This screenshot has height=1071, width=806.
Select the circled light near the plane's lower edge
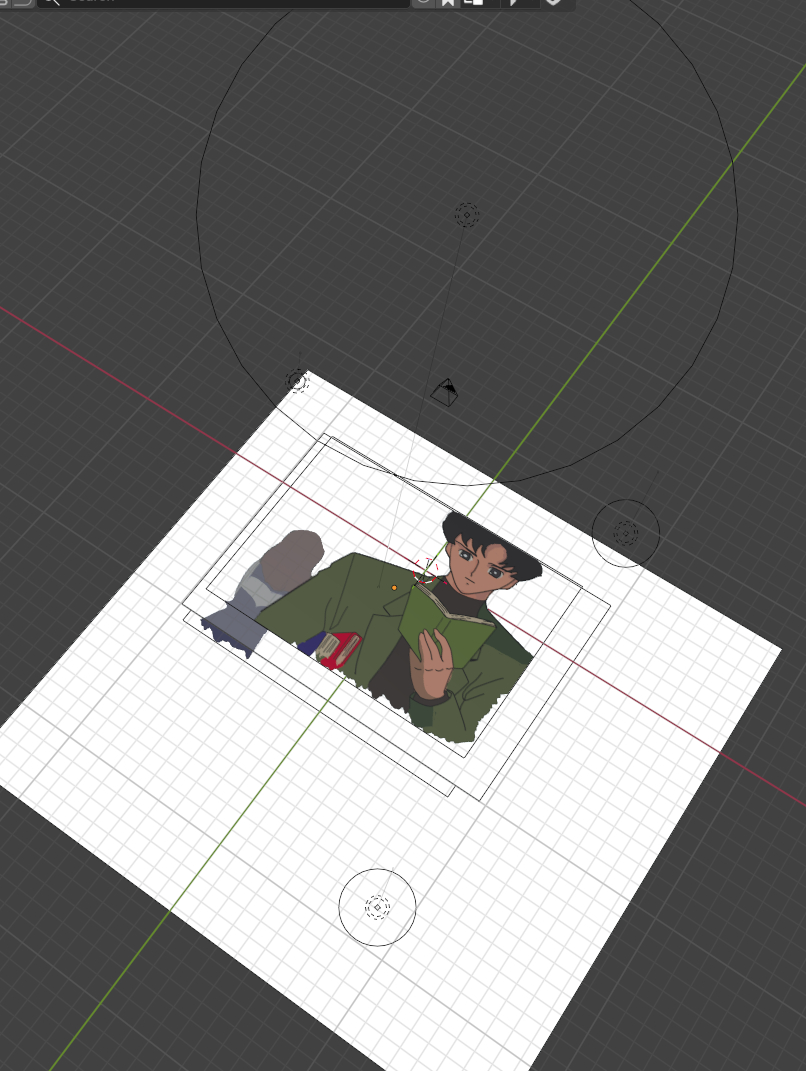click(377, 907)
